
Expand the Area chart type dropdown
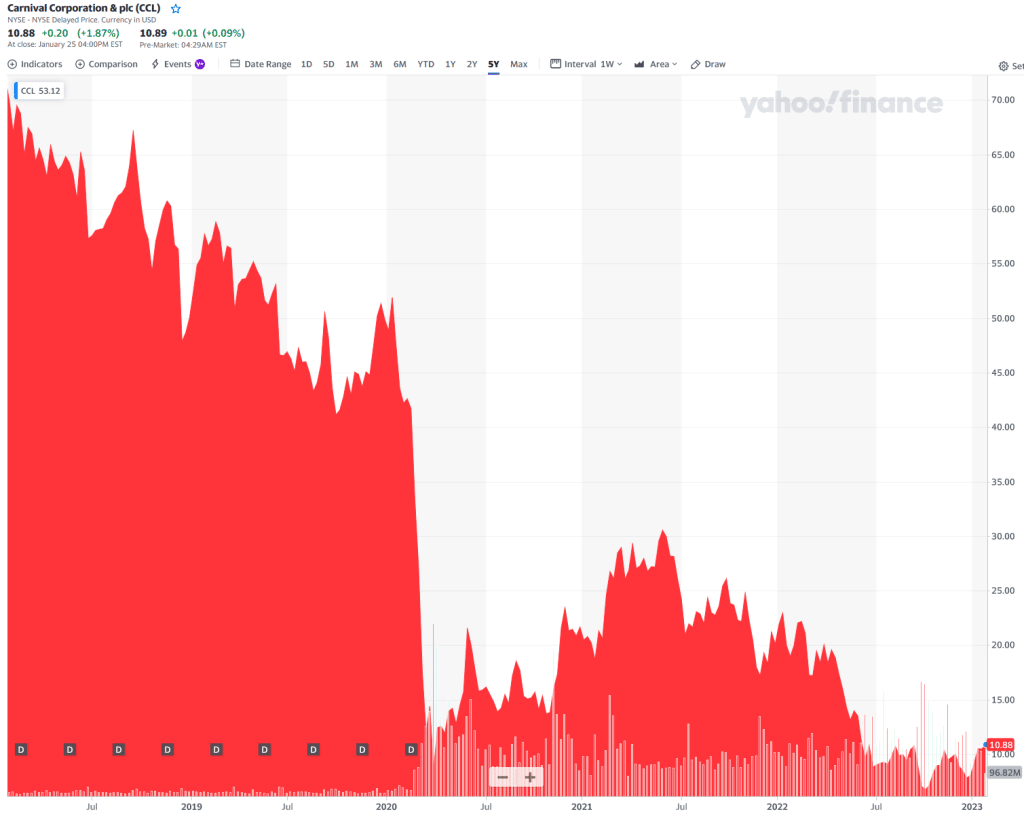point(655,64)
